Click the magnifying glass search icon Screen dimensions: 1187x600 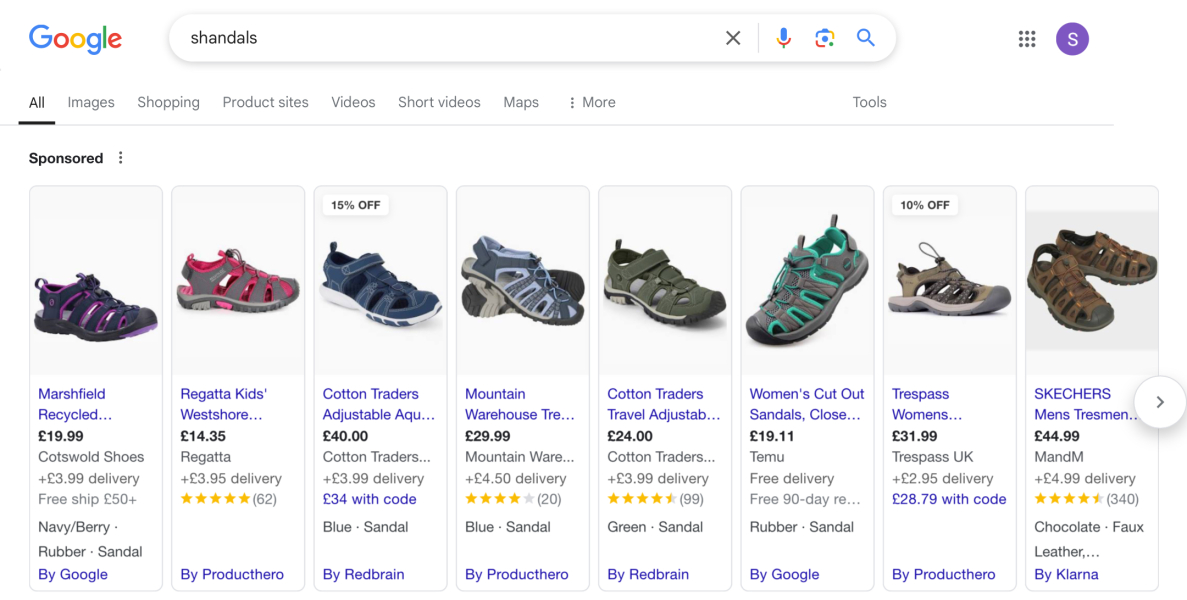click(x=865, y=38)
